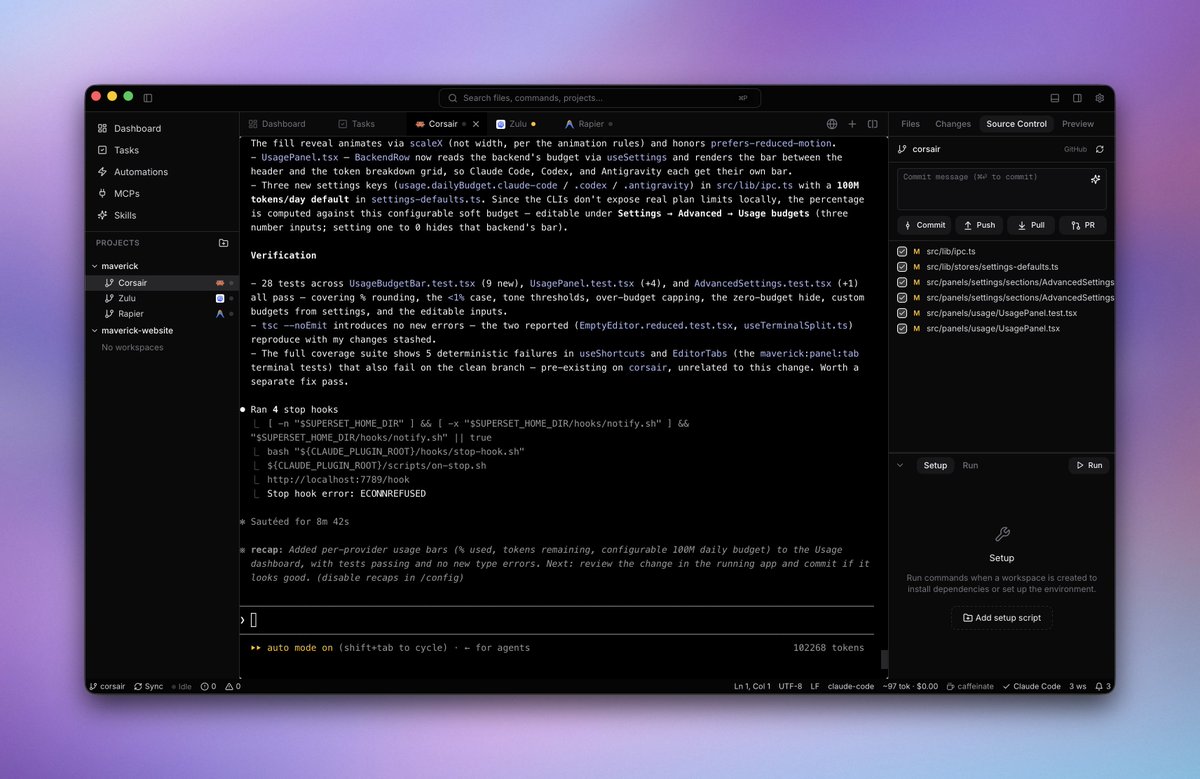Click the Run button with play icon
The width and height of the screenshot is (1200, 779).
click(1088, 465)
